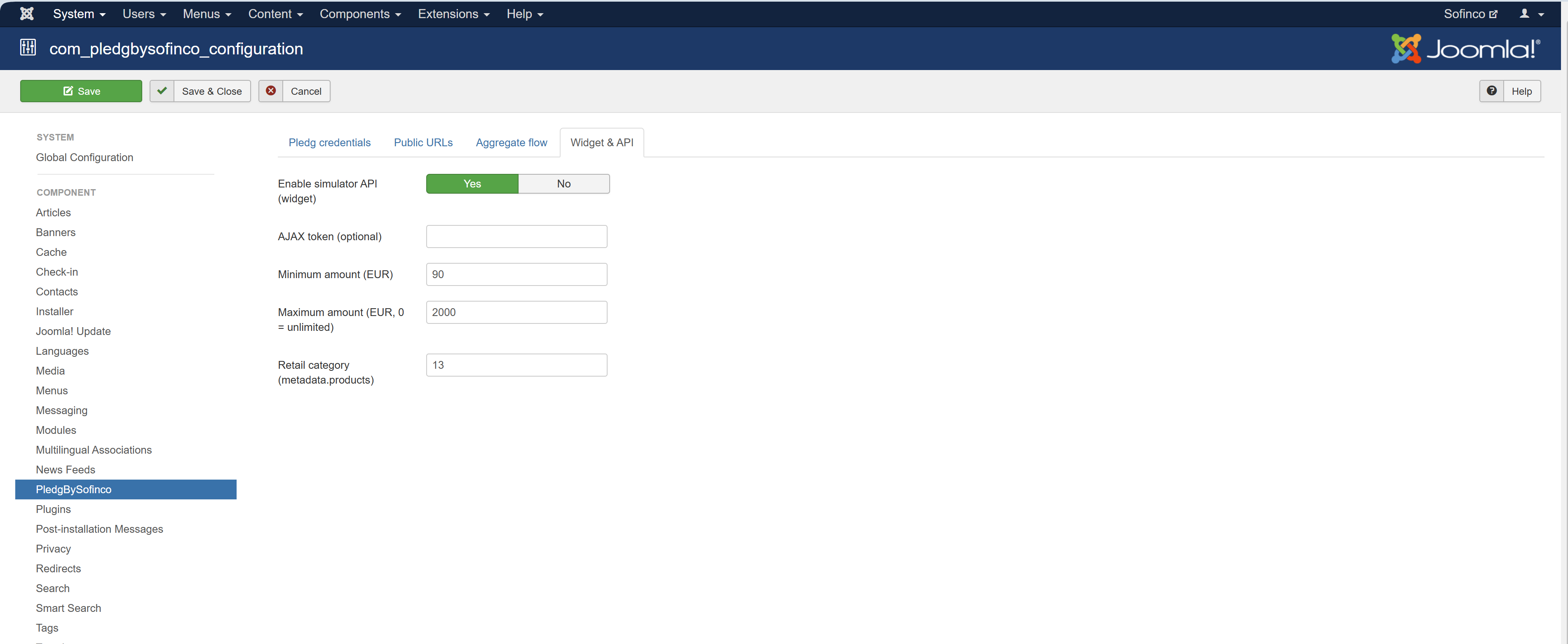Expand the System dropdown menu

pos(79,14)
